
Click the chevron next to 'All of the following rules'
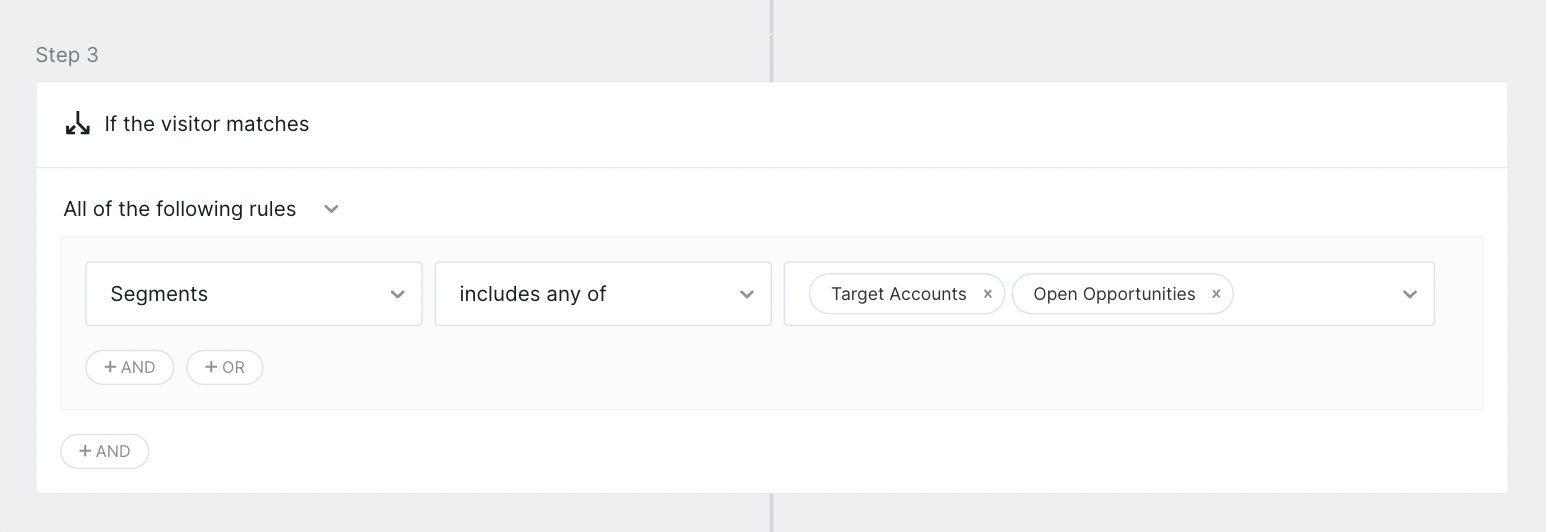[331, 209]
